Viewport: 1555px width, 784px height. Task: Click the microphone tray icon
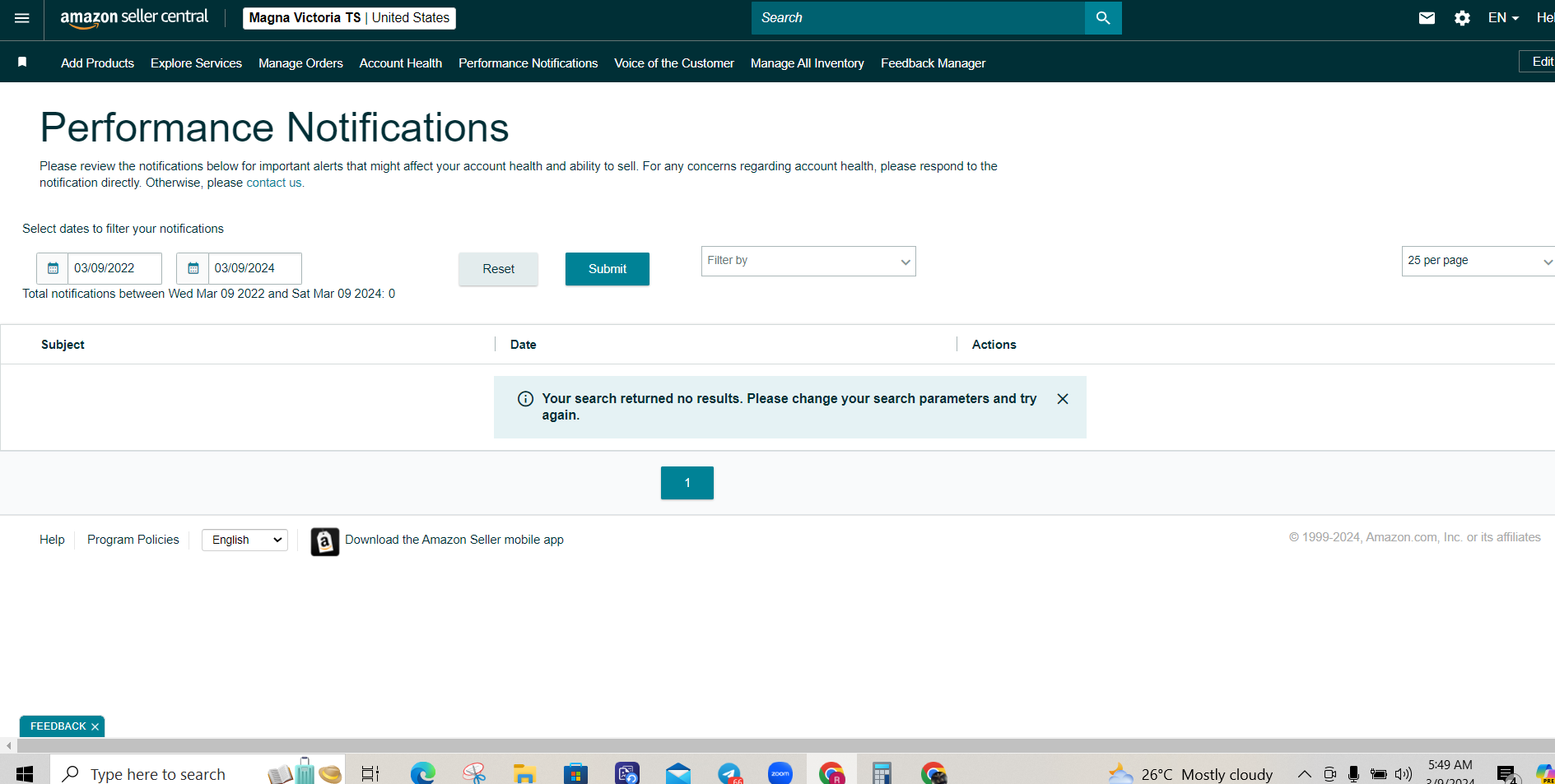pyautogui.click(x=1353, y=773)
